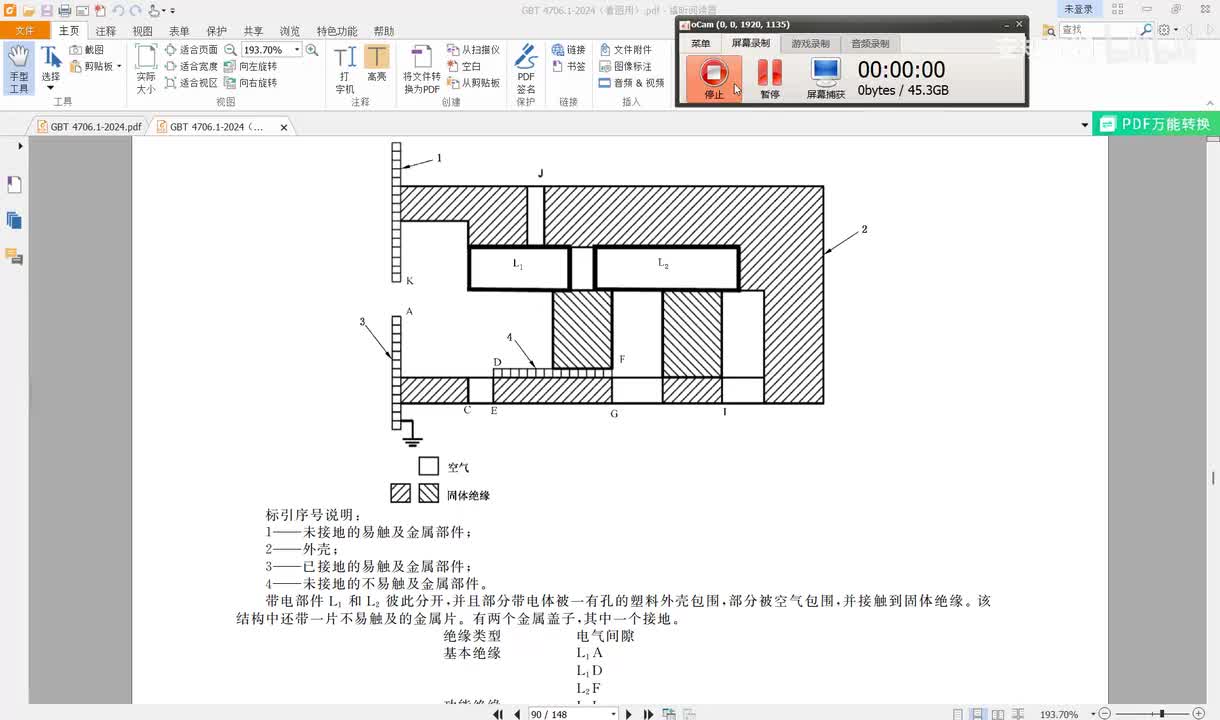Image resolution: width=1220 pixels, height=720 pixels.
Task: Create PDF from clipboard (从剪贴板)
Action: pos(473,83)
